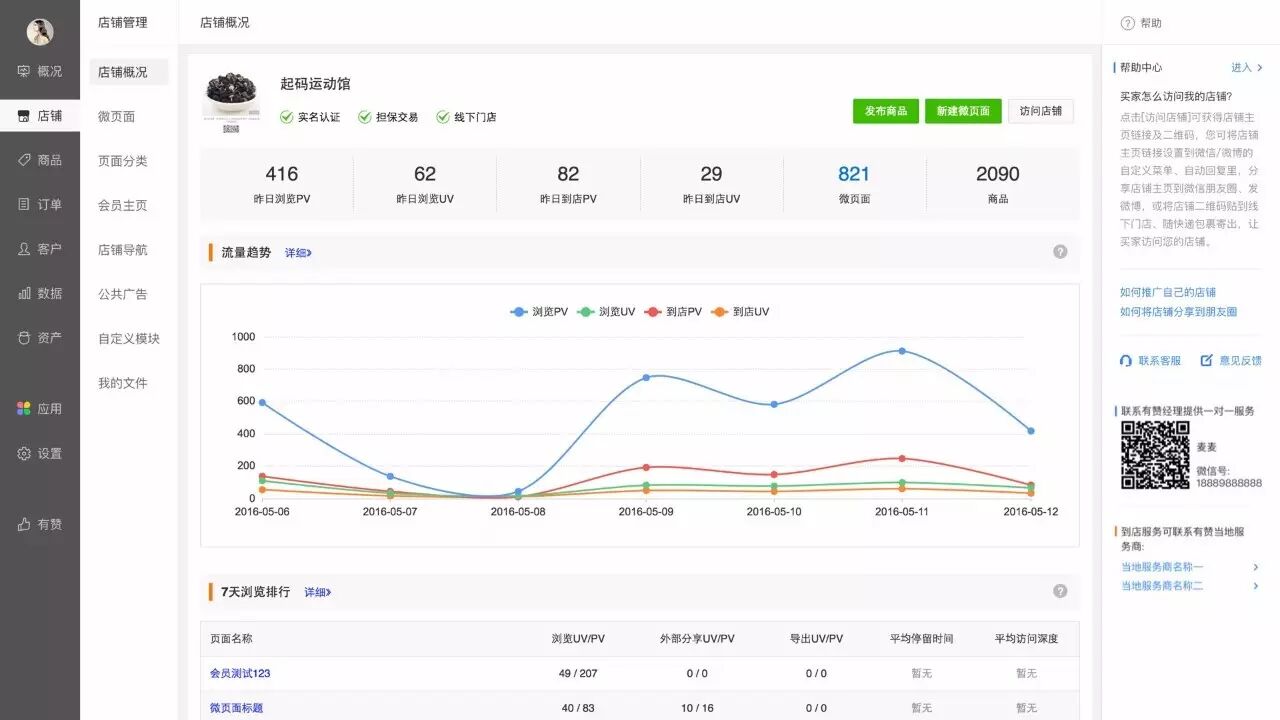Expand 当地服务商名称二 chevron arrow

click(1256, 586)
